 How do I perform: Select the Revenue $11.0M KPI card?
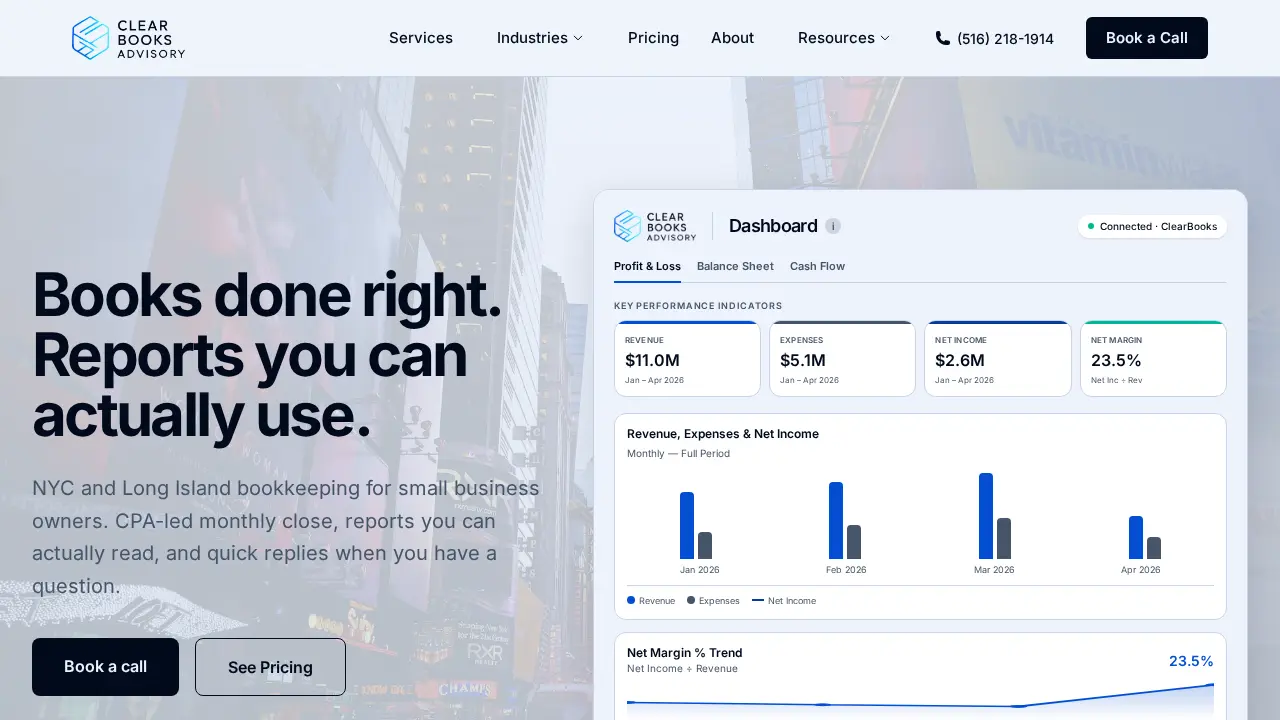[687, 358]
